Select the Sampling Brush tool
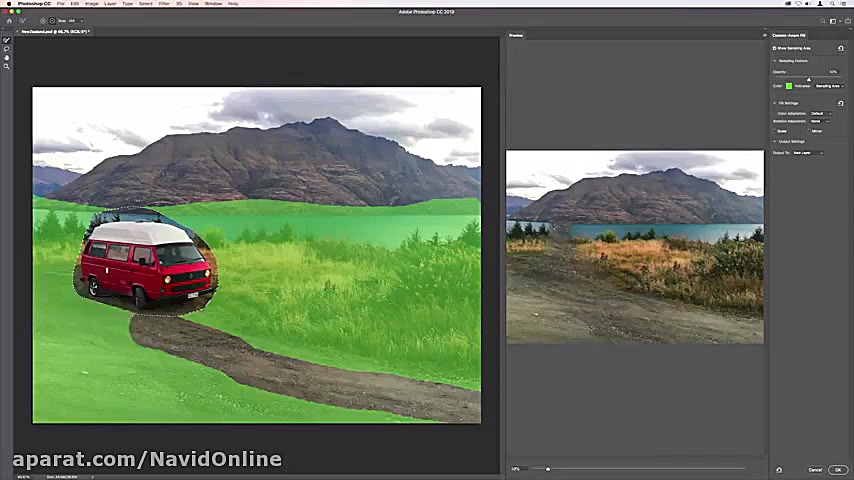 (7, 40)
